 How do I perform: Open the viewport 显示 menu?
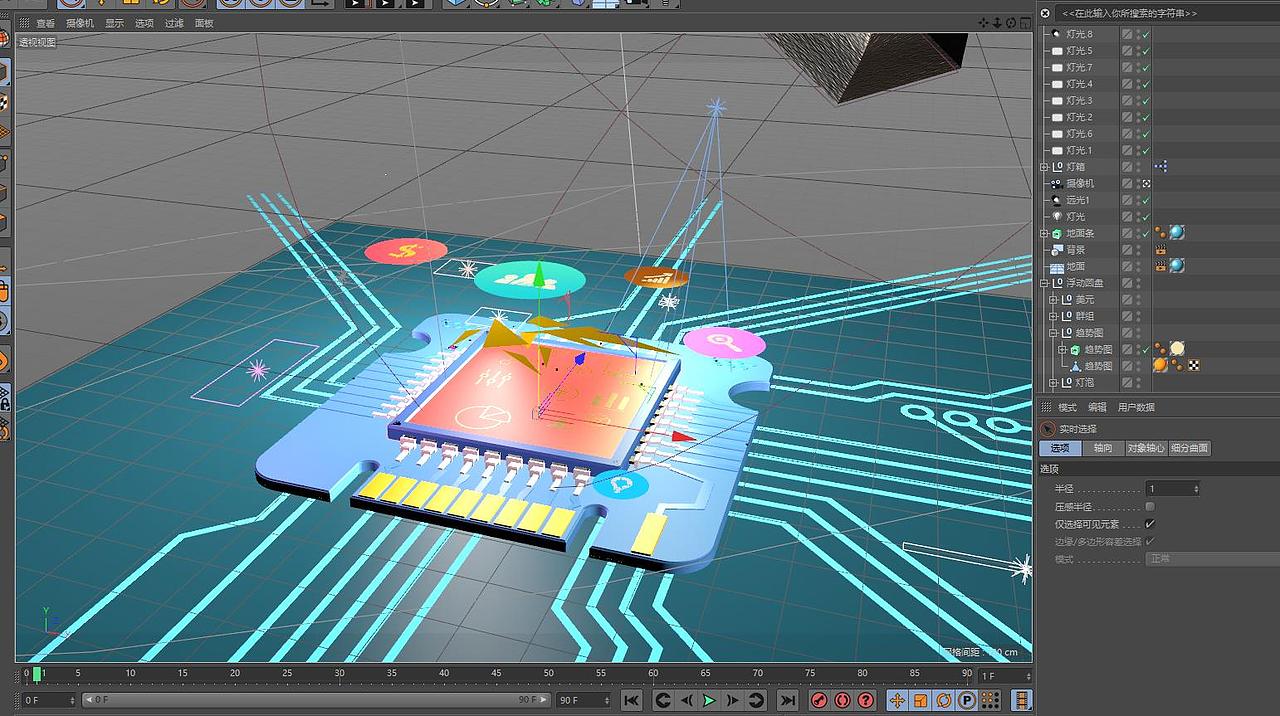click(x=115, y=23)
